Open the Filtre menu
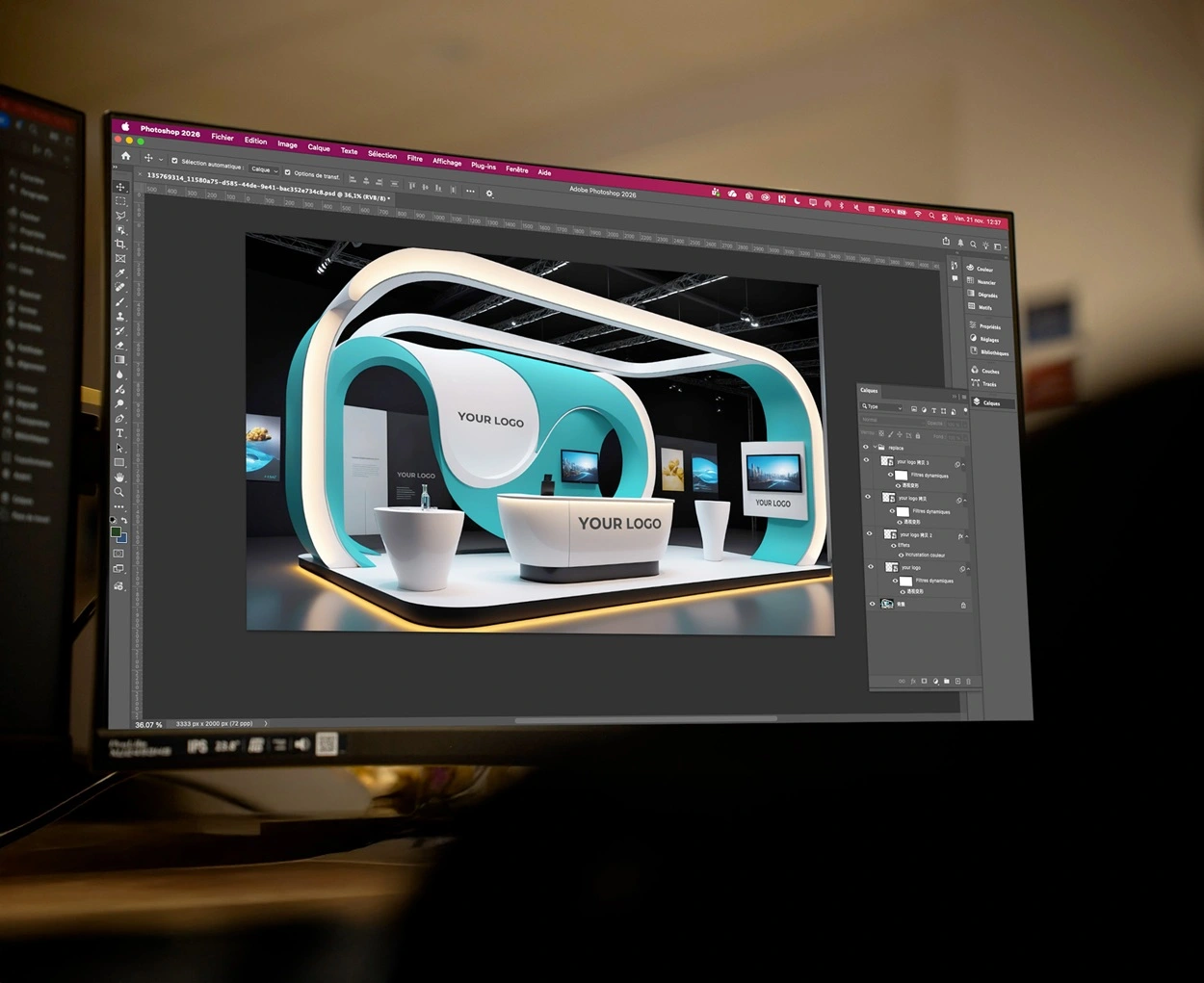Viewport: 1204px width, 983px height. click(414, 158)
